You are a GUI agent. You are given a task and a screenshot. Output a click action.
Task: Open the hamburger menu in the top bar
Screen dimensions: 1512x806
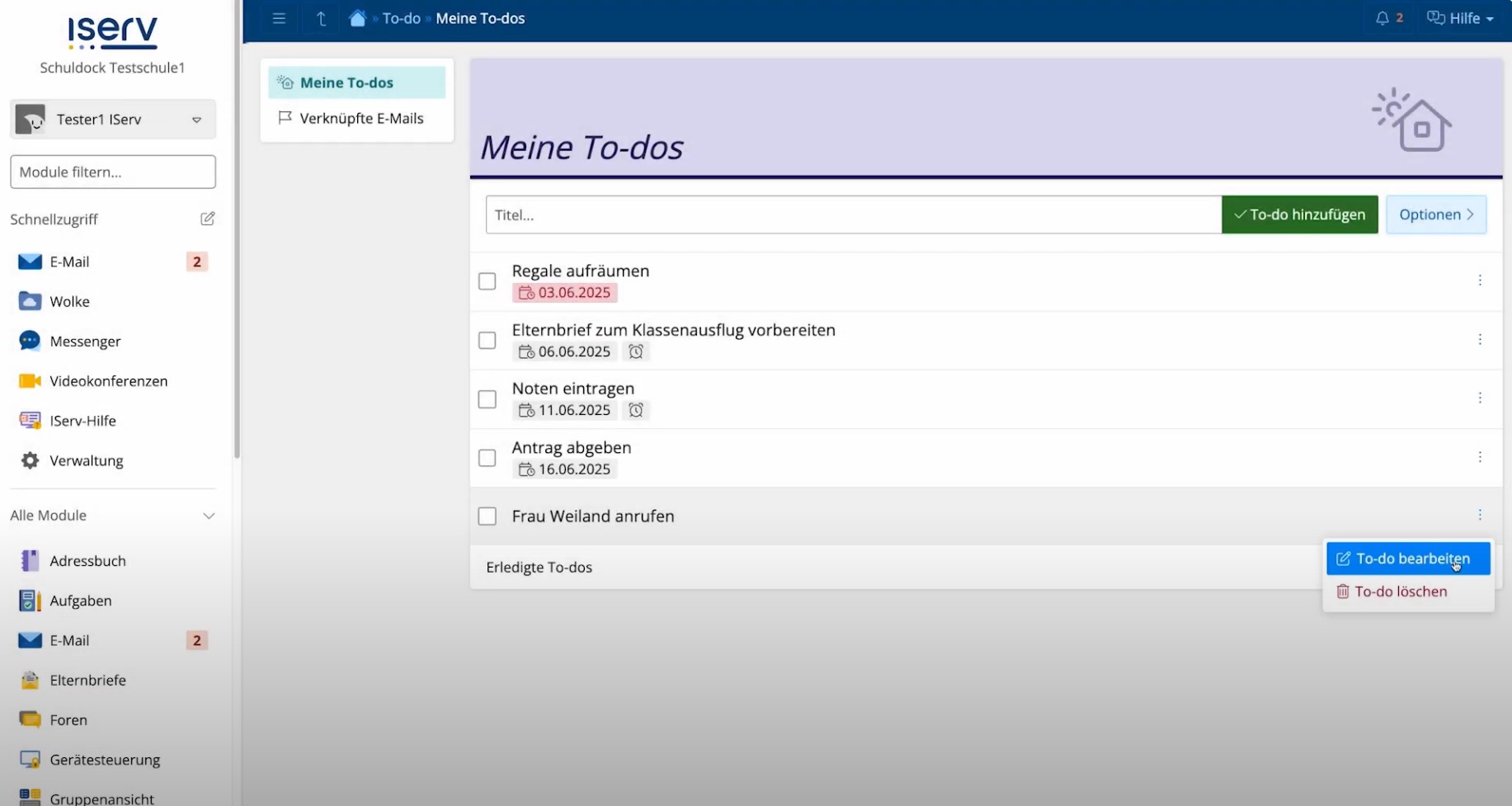pos(279,18)
